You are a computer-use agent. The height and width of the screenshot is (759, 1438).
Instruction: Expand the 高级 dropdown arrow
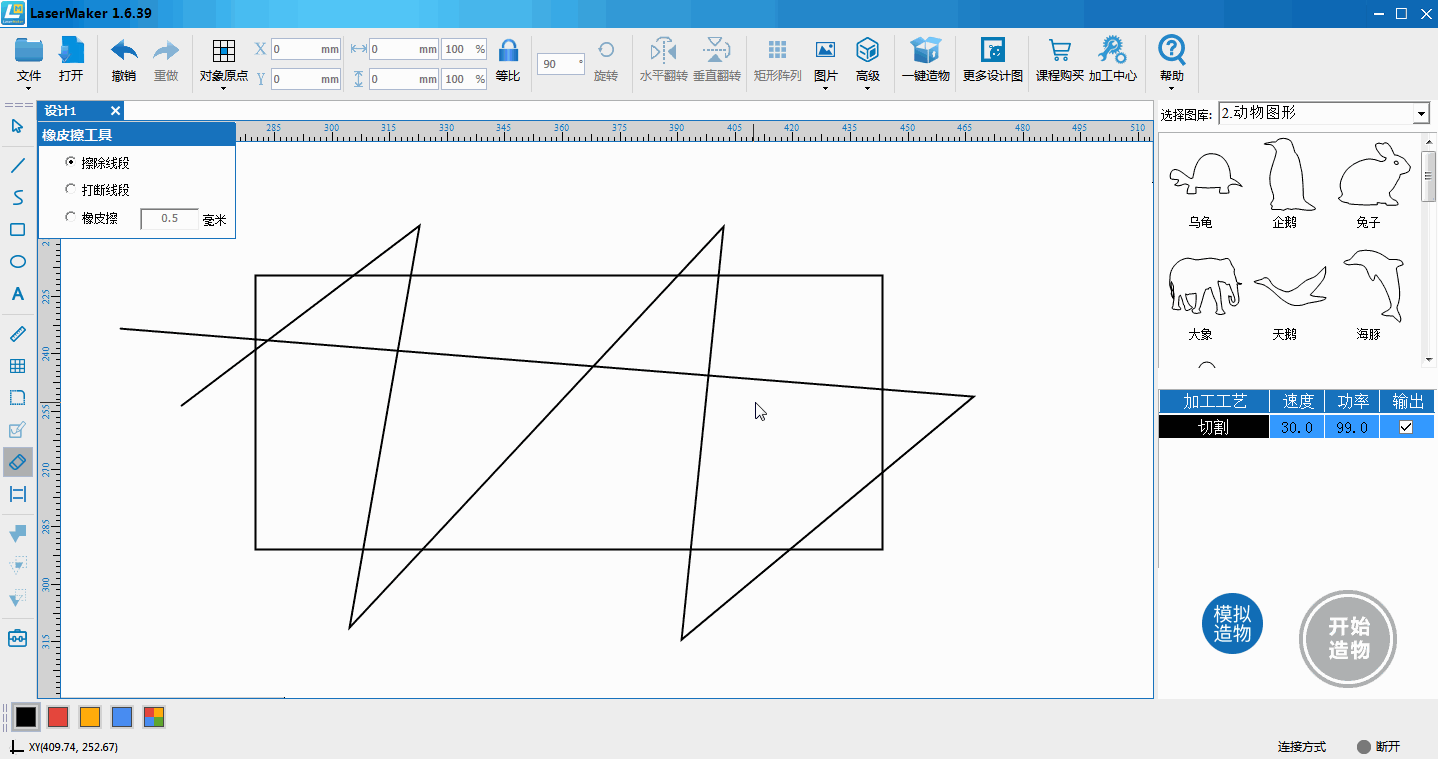point(867,89)
